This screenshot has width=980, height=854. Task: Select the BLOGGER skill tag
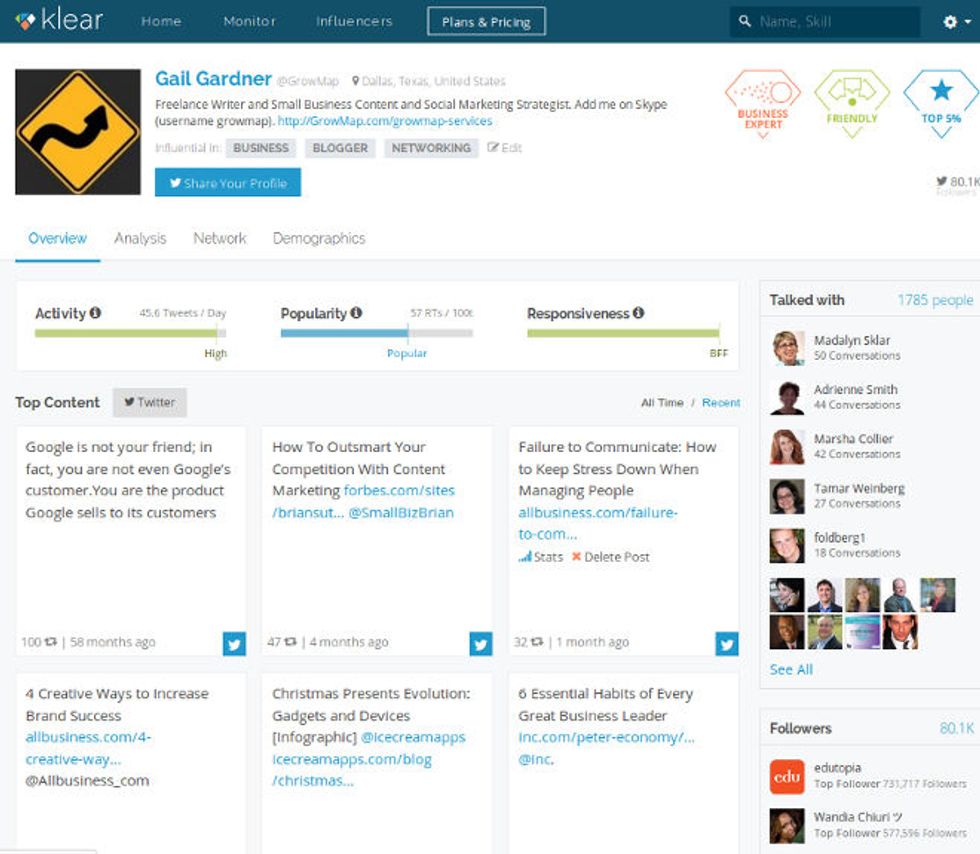pyautogui.click(x=340, y=148)
